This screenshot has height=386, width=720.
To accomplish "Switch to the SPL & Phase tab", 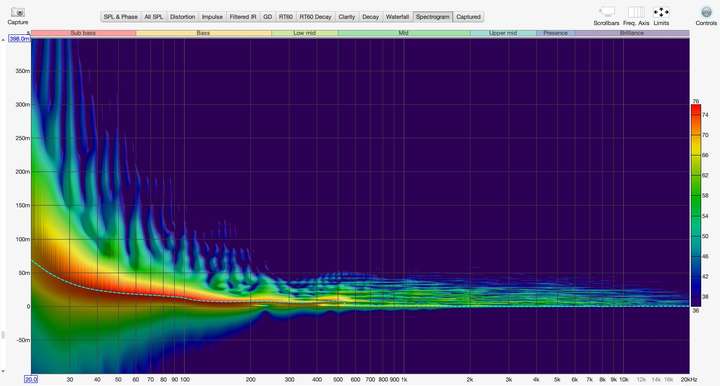I will tap(121, 17).
